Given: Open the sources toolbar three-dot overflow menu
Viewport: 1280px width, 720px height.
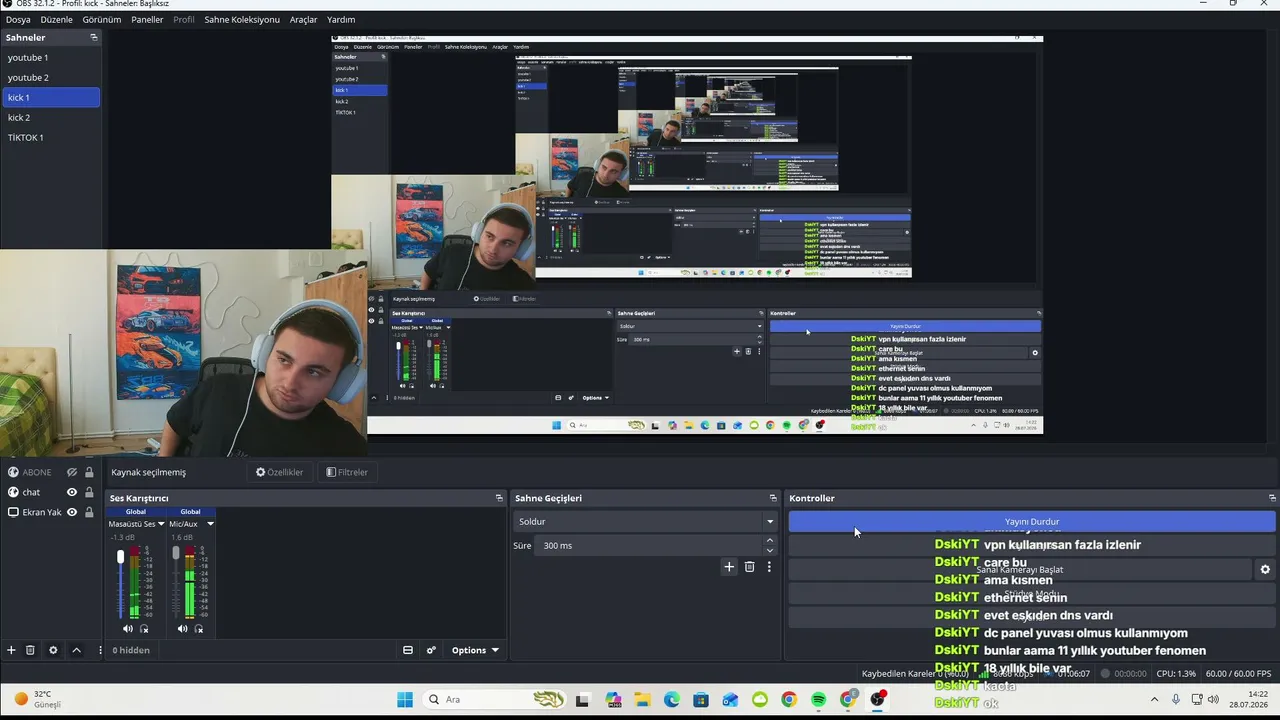Looking at the screenshot, I should coord(100,650).
